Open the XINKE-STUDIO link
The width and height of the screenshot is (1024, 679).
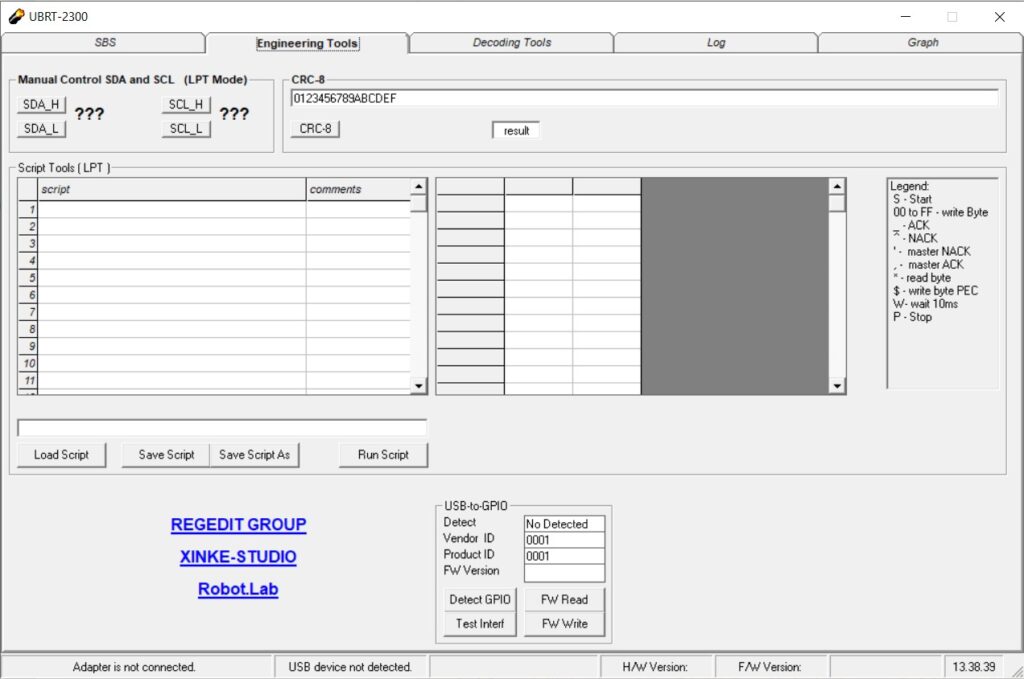238,557
